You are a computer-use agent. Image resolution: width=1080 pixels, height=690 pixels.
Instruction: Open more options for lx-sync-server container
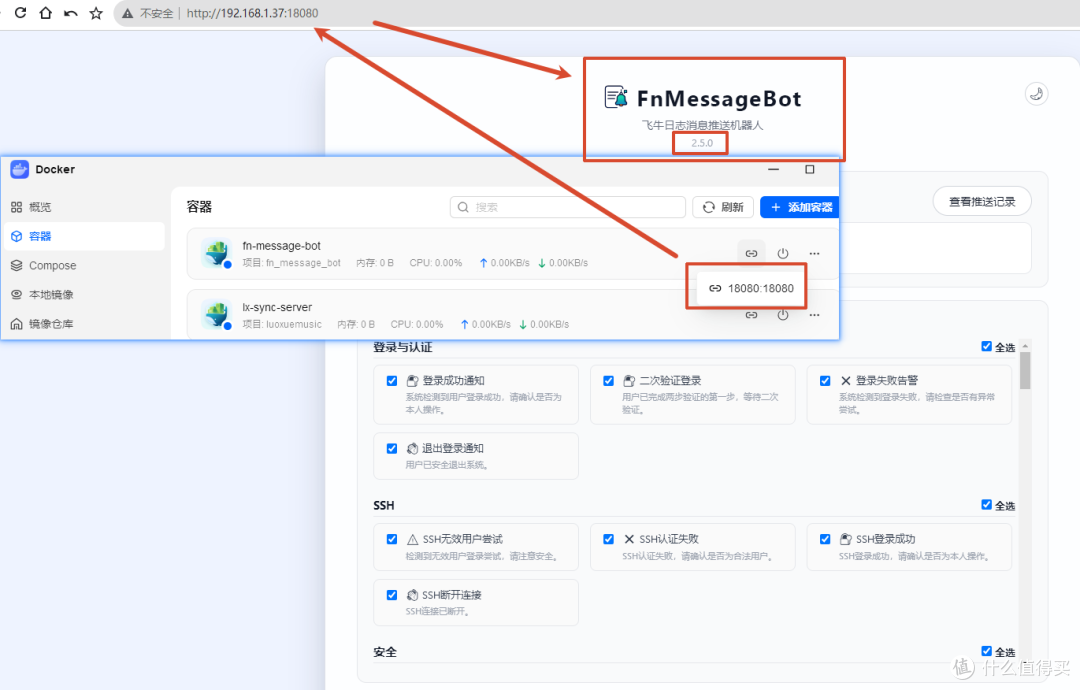point(814,315)
